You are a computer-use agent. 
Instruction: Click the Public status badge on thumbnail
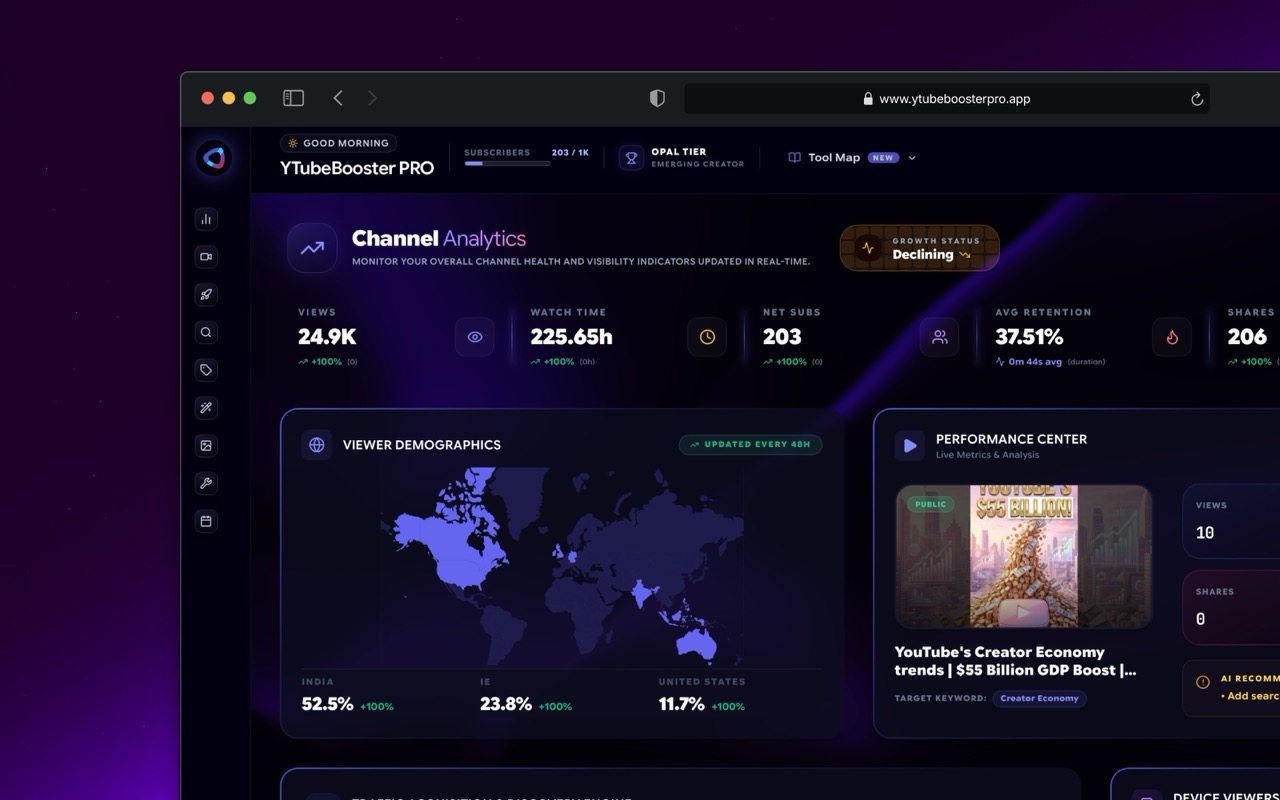point(930,504)
